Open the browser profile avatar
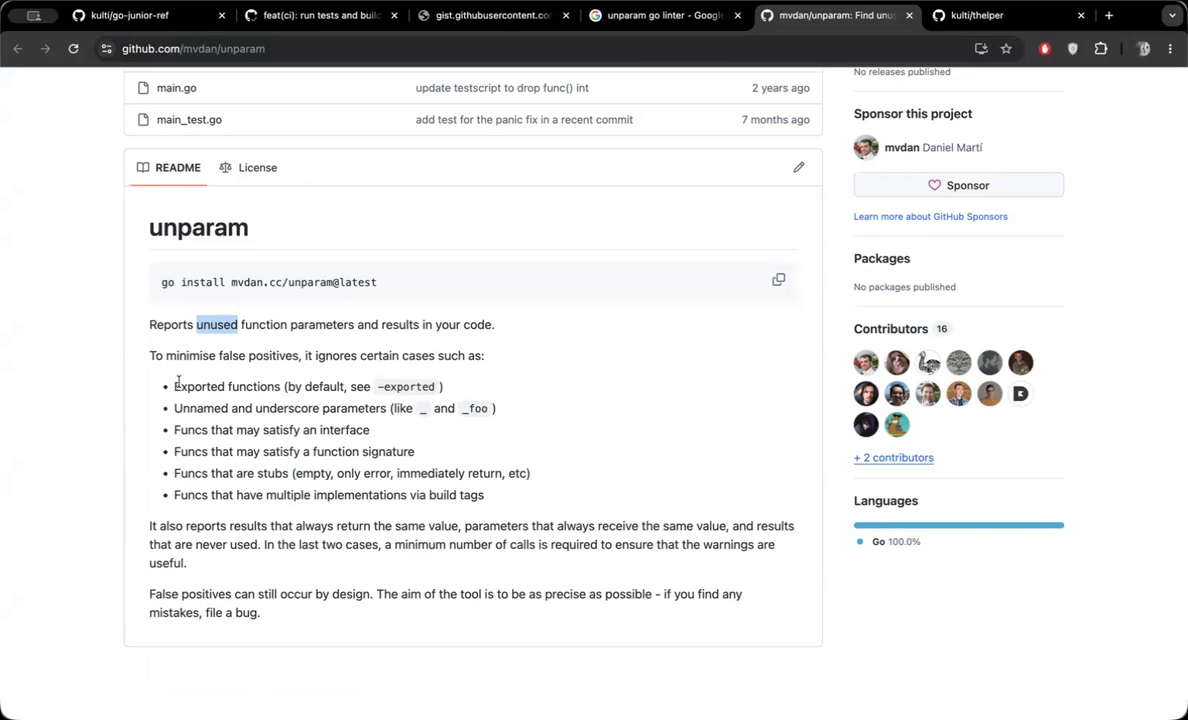 pyautogui.click(x=1143, y=49)
